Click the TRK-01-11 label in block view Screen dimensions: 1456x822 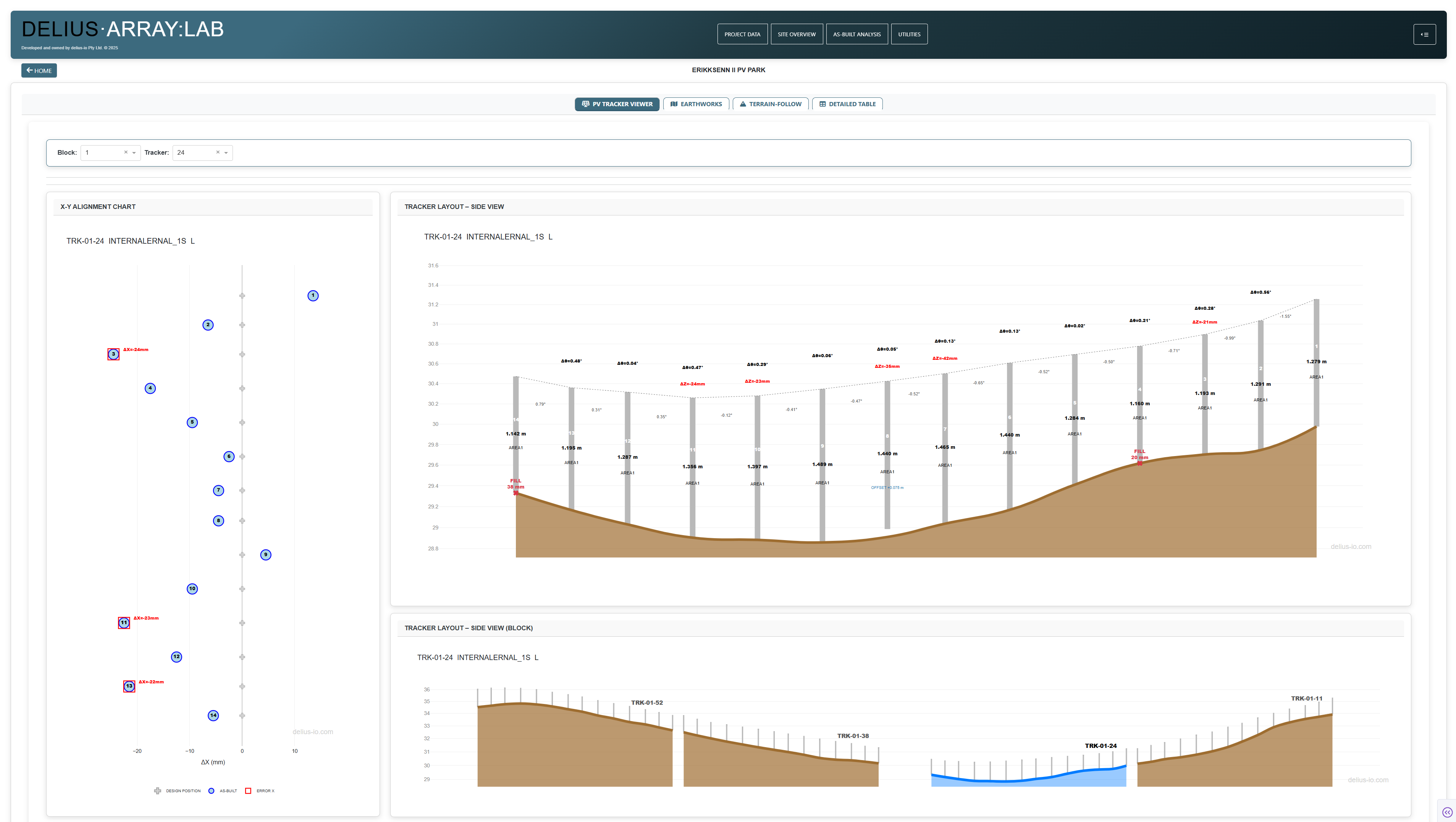pos(1307,699)
